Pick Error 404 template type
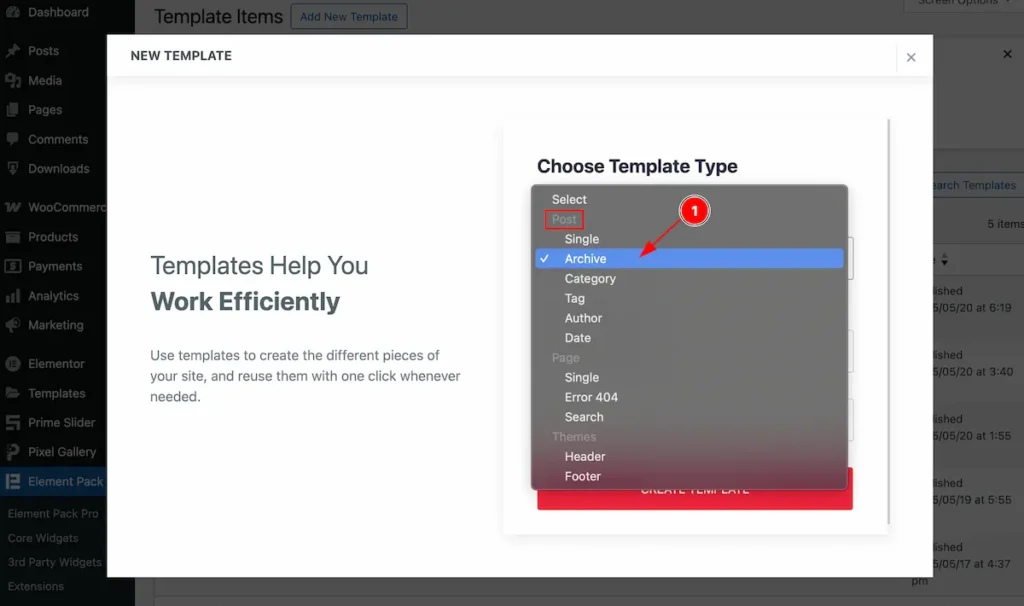 tap(591, 397)
